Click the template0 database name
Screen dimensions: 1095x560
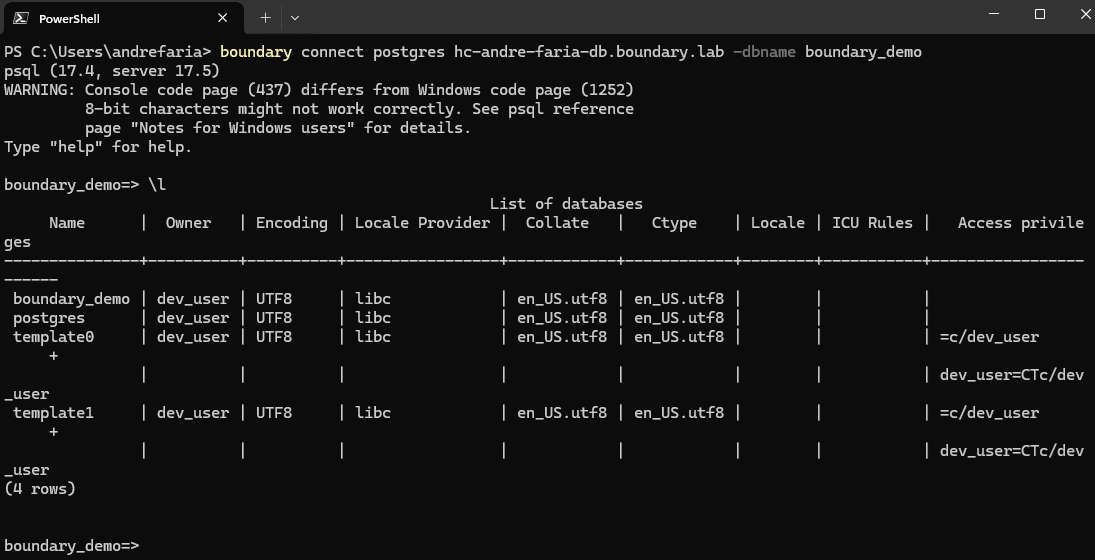pos(53,337)
